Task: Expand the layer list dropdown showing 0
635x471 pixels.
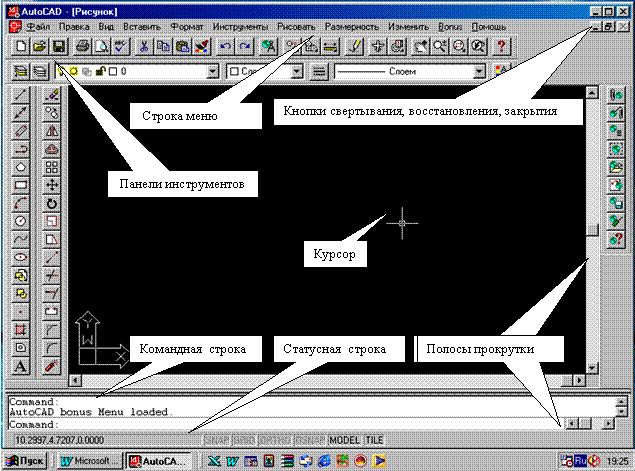Action: [x=213, y=72]
